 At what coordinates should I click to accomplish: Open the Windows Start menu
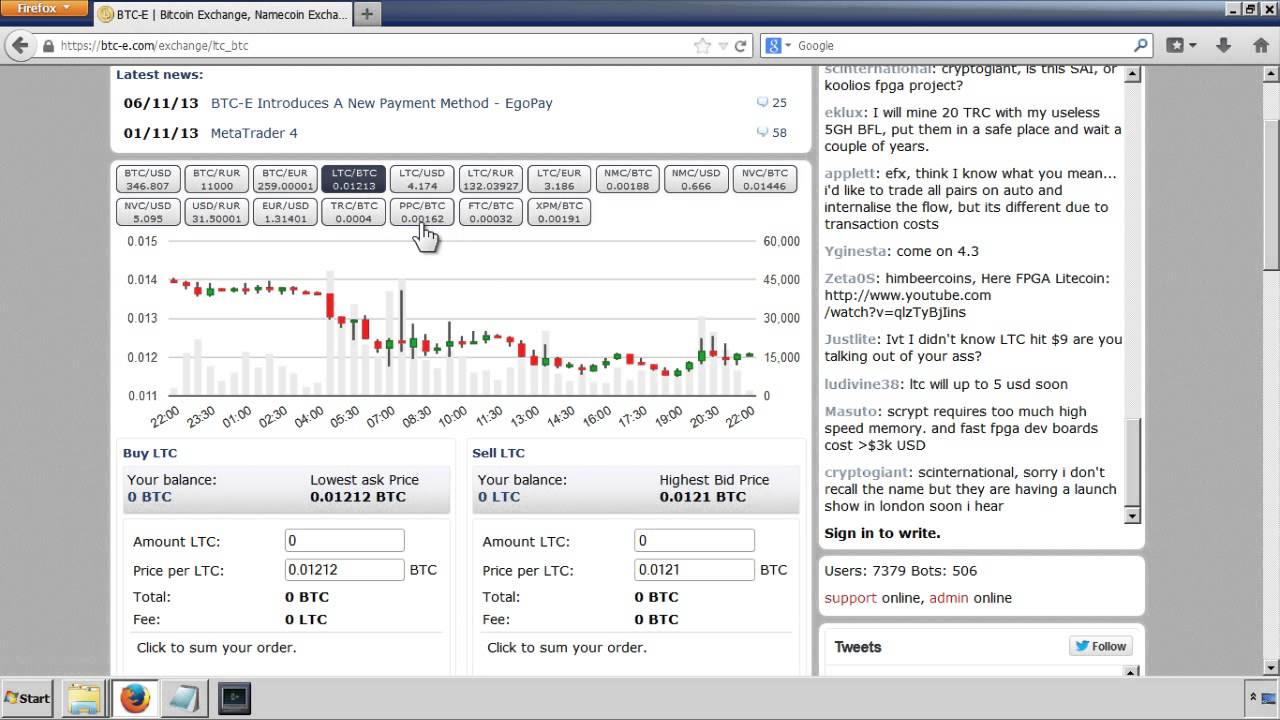pos(28,698)
